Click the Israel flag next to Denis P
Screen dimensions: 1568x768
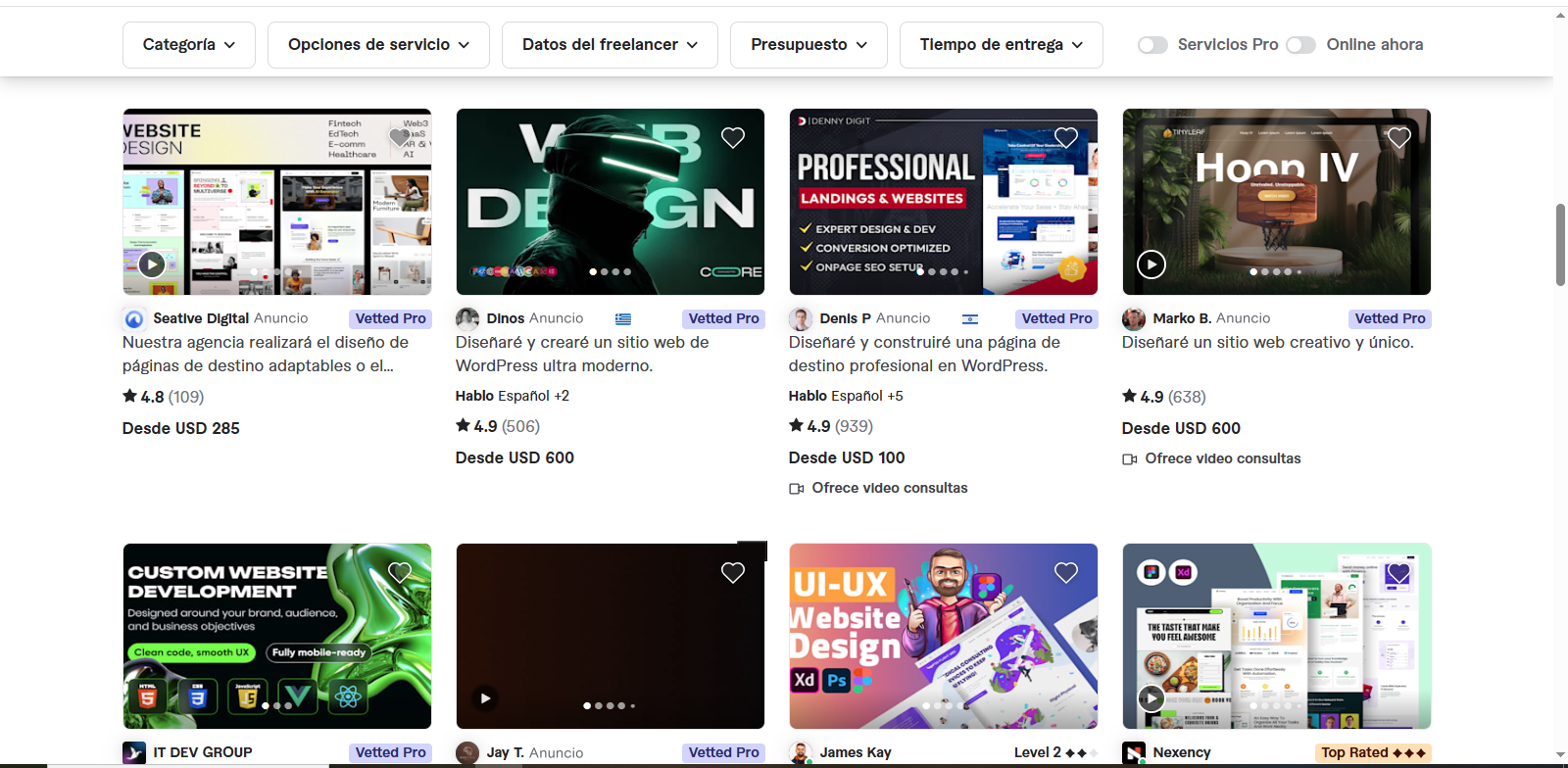(x=970, y=319)
